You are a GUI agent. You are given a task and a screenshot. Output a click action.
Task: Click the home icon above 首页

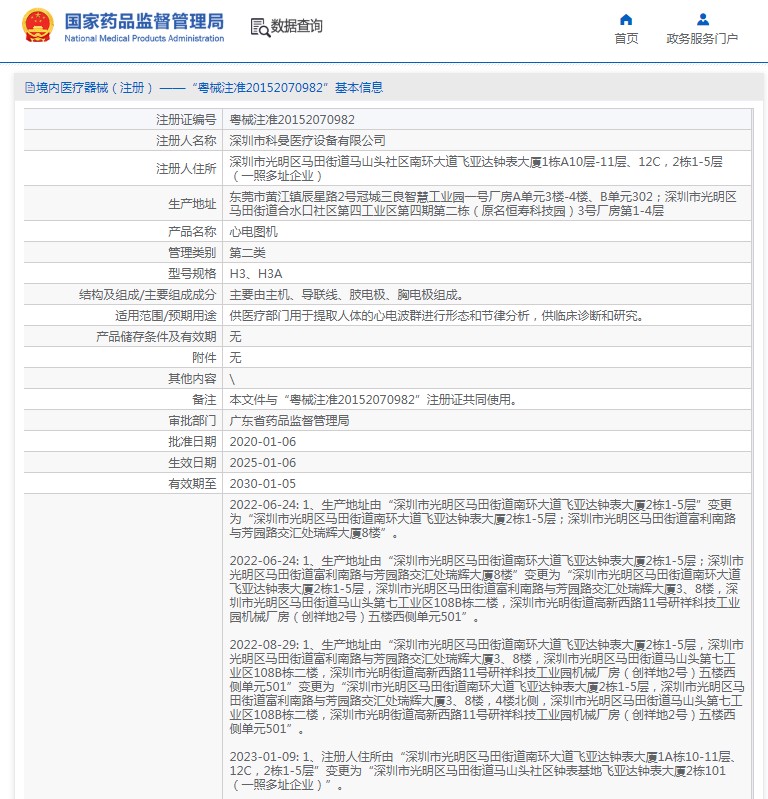click(626, 19)
